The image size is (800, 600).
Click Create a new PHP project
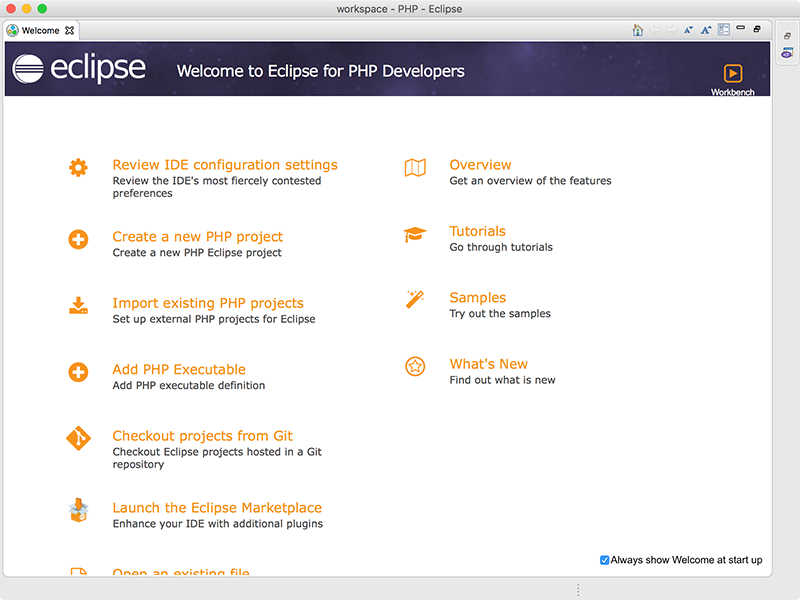pyautogui.click(x=197, y=236)
